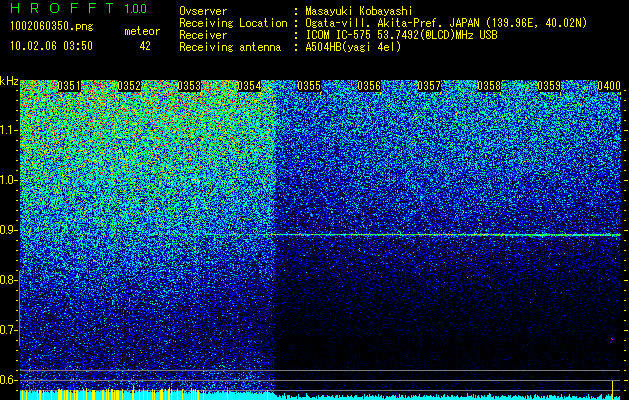
Task: Click the observer name Masayuki Kobayashi
Action: tap(359, 11)
